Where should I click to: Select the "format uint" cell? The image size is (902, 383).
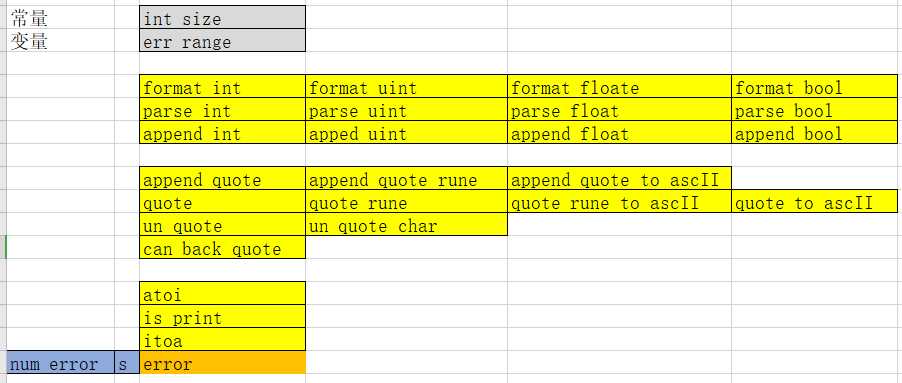(406, 86)
